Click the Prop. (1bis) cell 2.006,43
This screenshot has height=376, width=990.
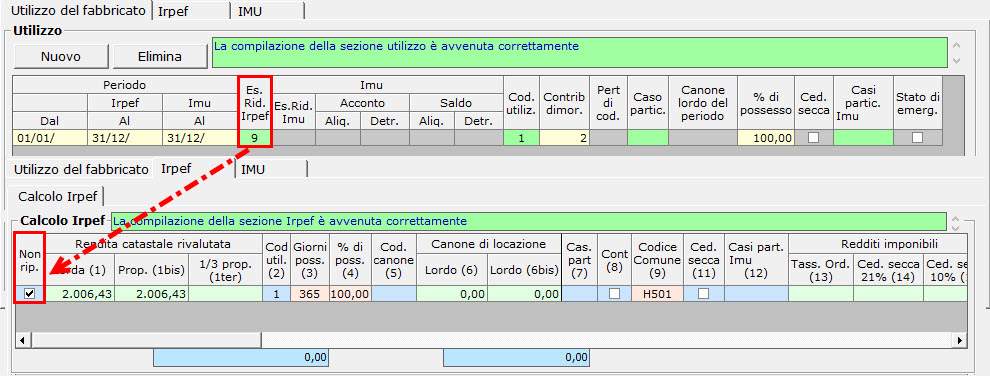click(152, 293)
